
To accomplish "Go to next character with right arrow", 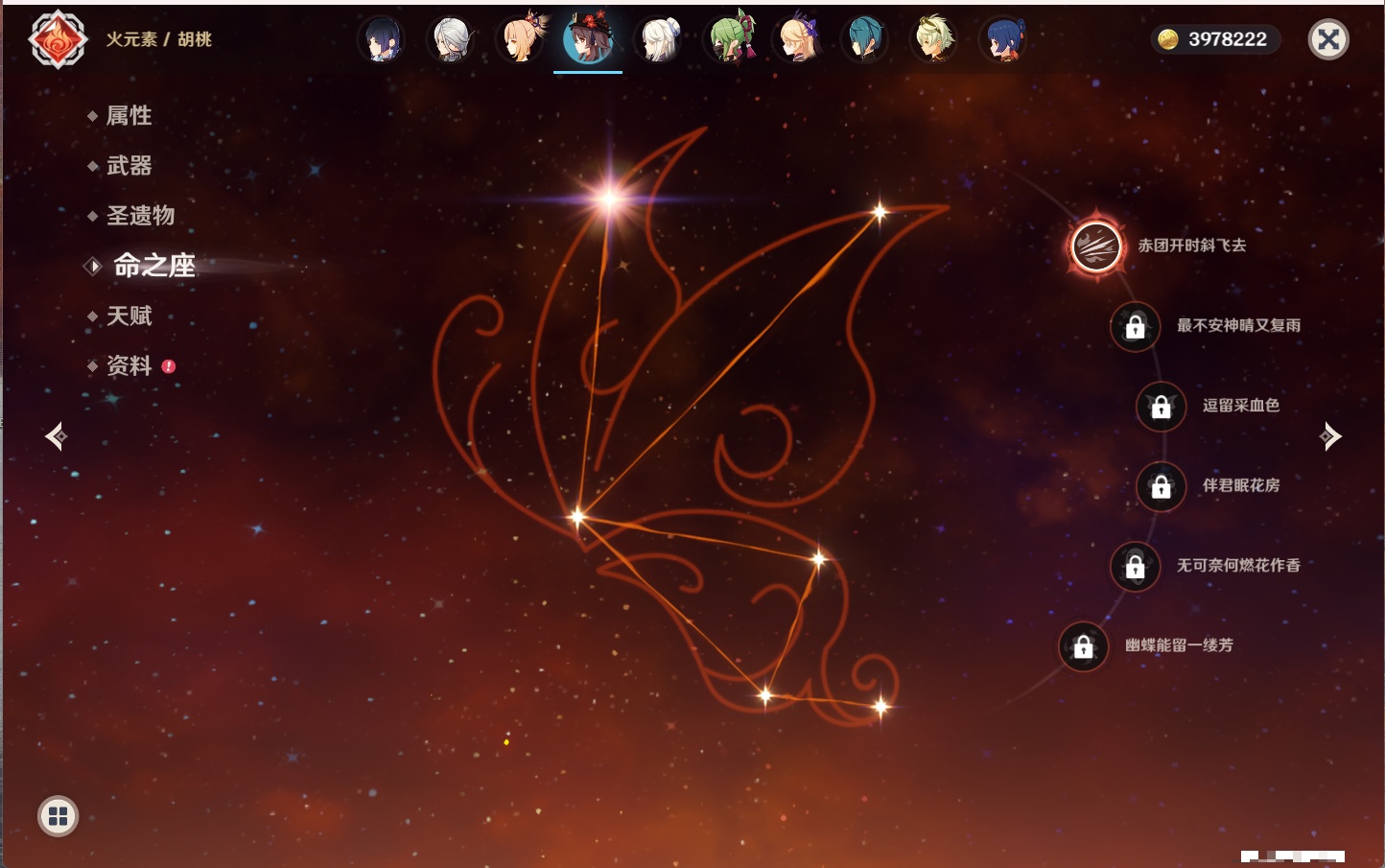I will tap(1330, 436).
